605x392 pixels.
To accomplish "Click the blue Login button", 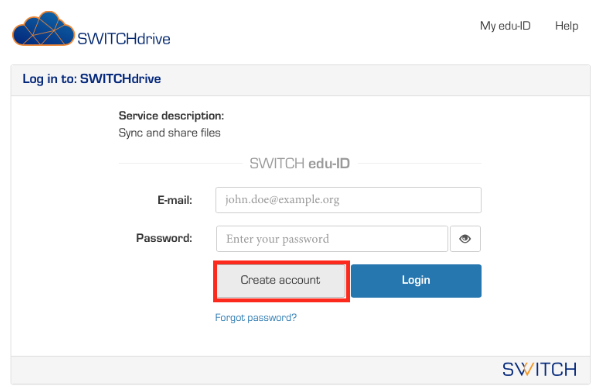I will (416, 280).
